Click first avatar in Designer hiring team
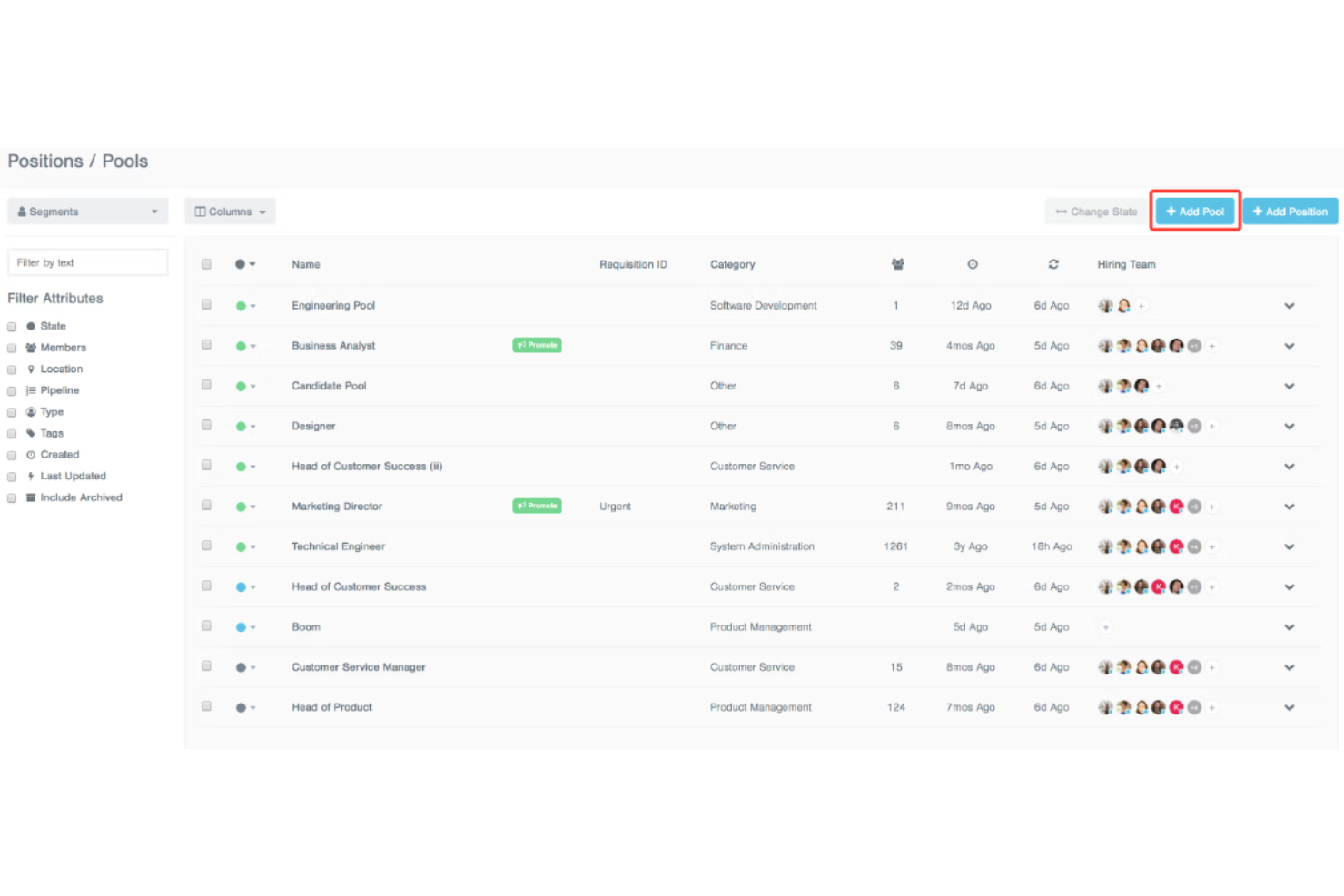 click(1105, 426)
